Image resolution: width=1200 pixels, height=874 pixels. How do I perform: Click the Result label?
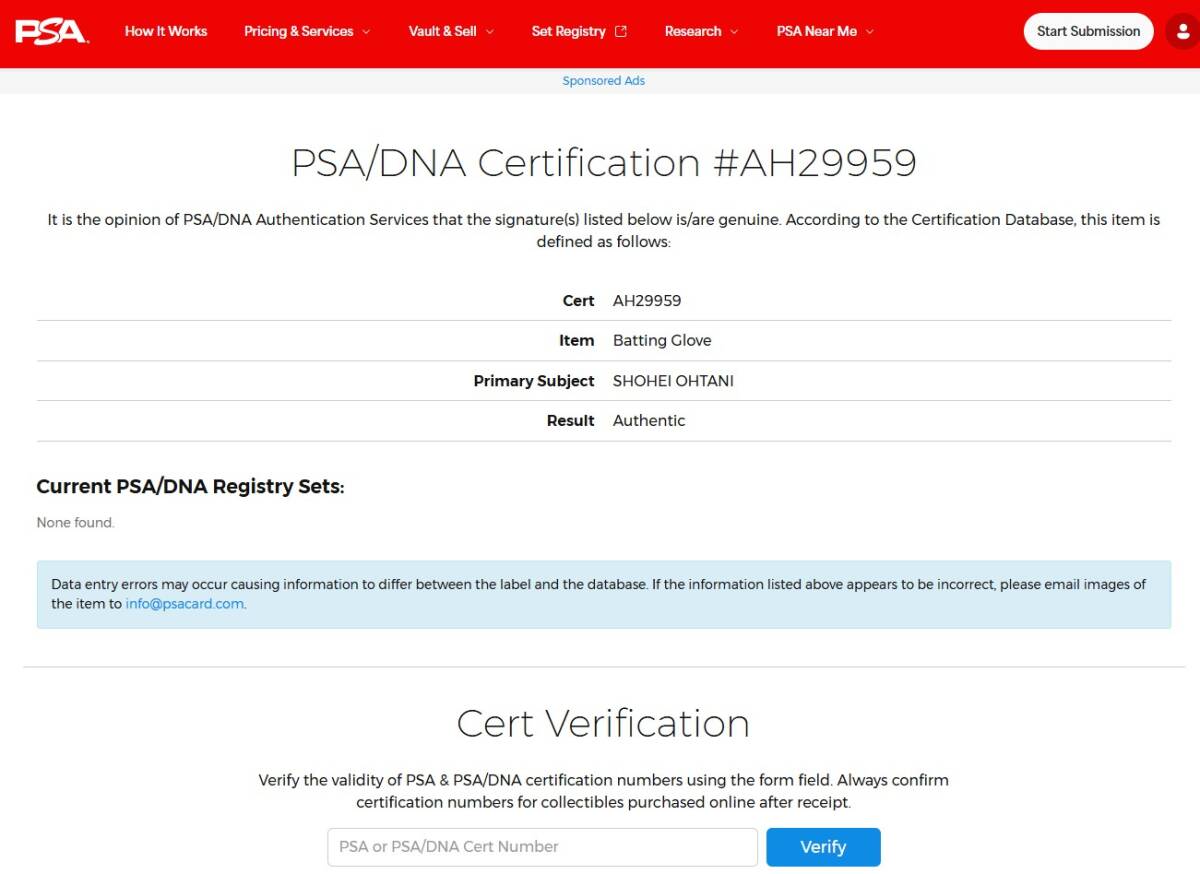(571, 421)
